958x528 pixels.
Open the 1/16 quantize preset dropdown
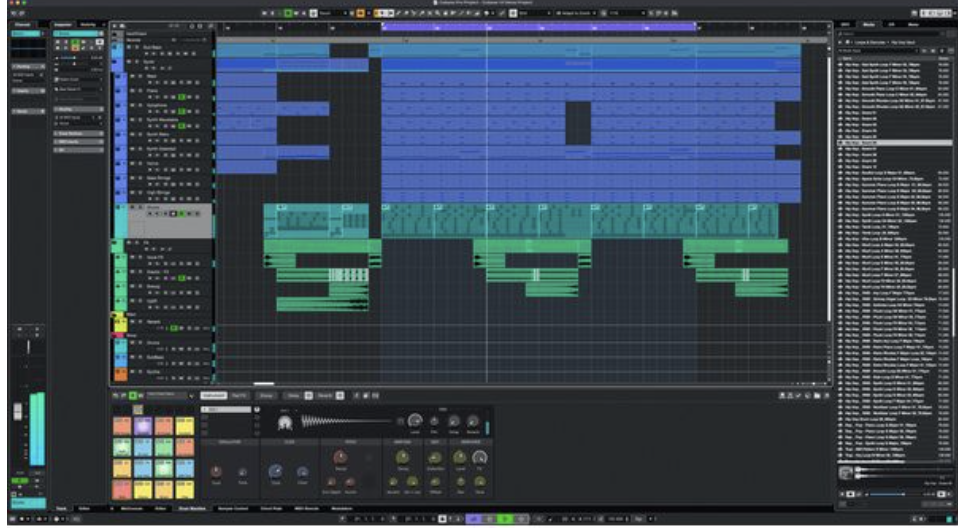point(627,13)
